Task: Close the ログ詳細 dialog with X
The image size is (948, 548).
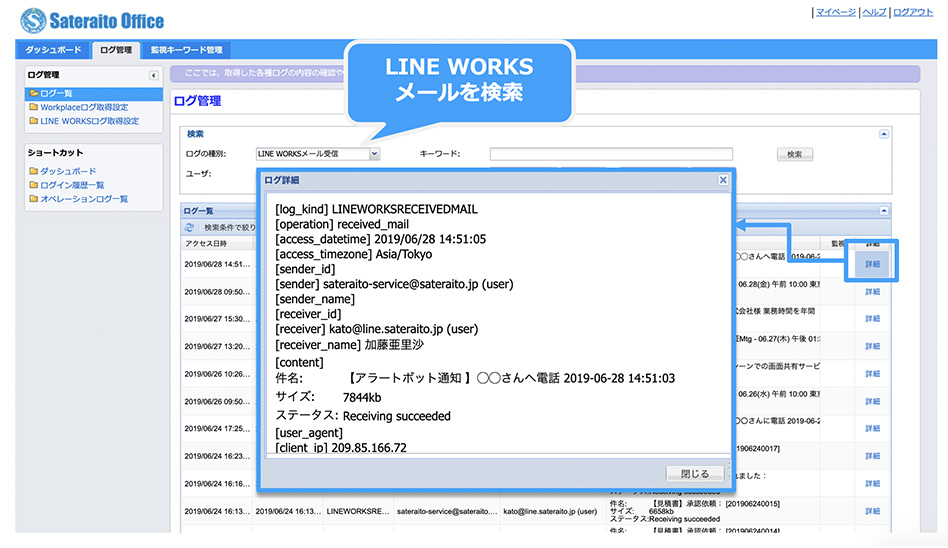Action: tap(723, 180)
